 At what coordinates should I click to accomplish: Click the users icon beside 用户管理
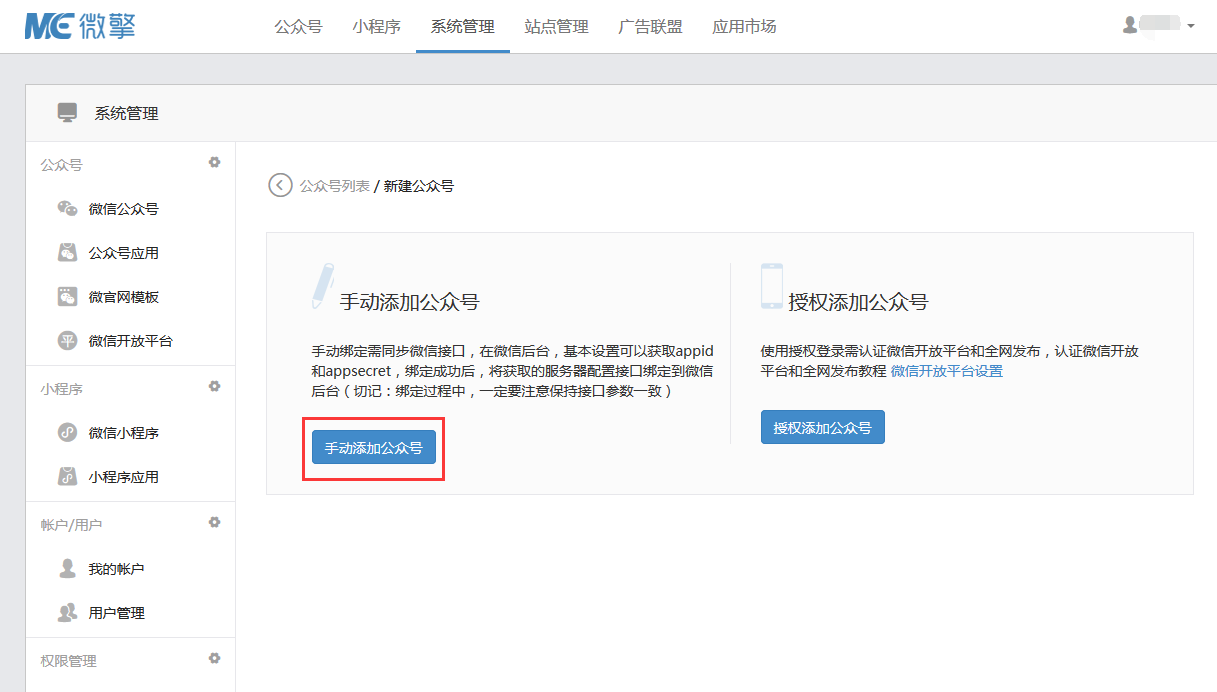[67, 612]
